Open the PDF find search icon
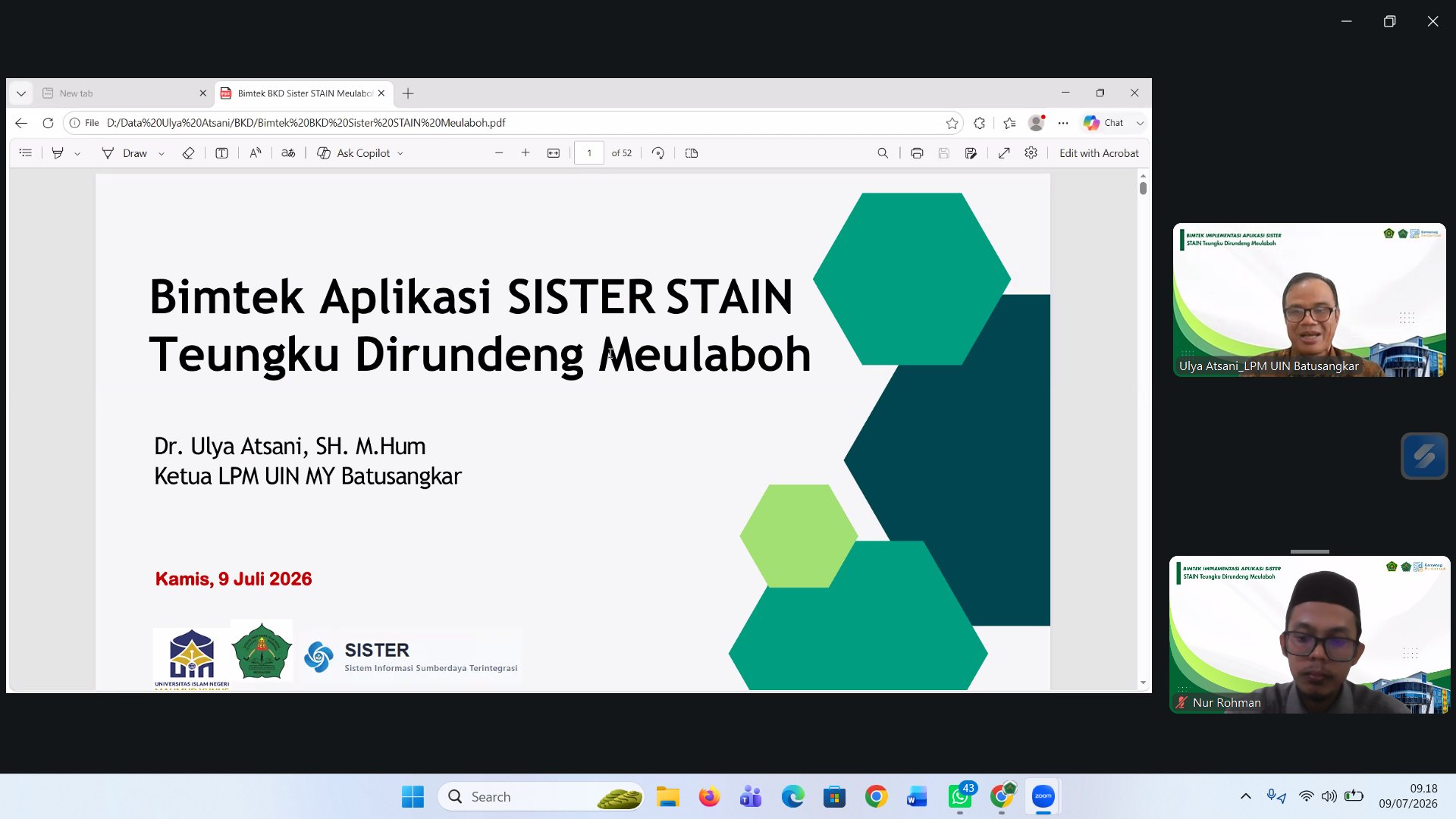 [883, 153]
